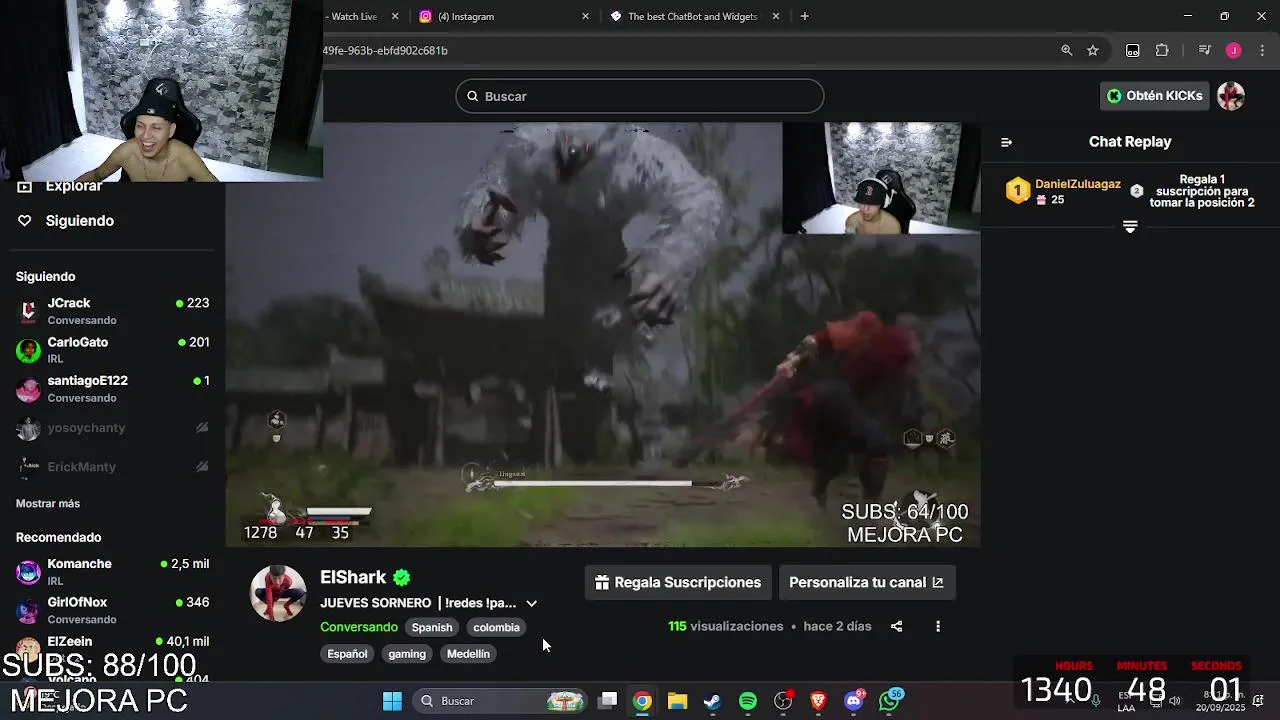Click the ElShark channel avatar
This screenshot has width=1280, height=720.
(277, 593)
